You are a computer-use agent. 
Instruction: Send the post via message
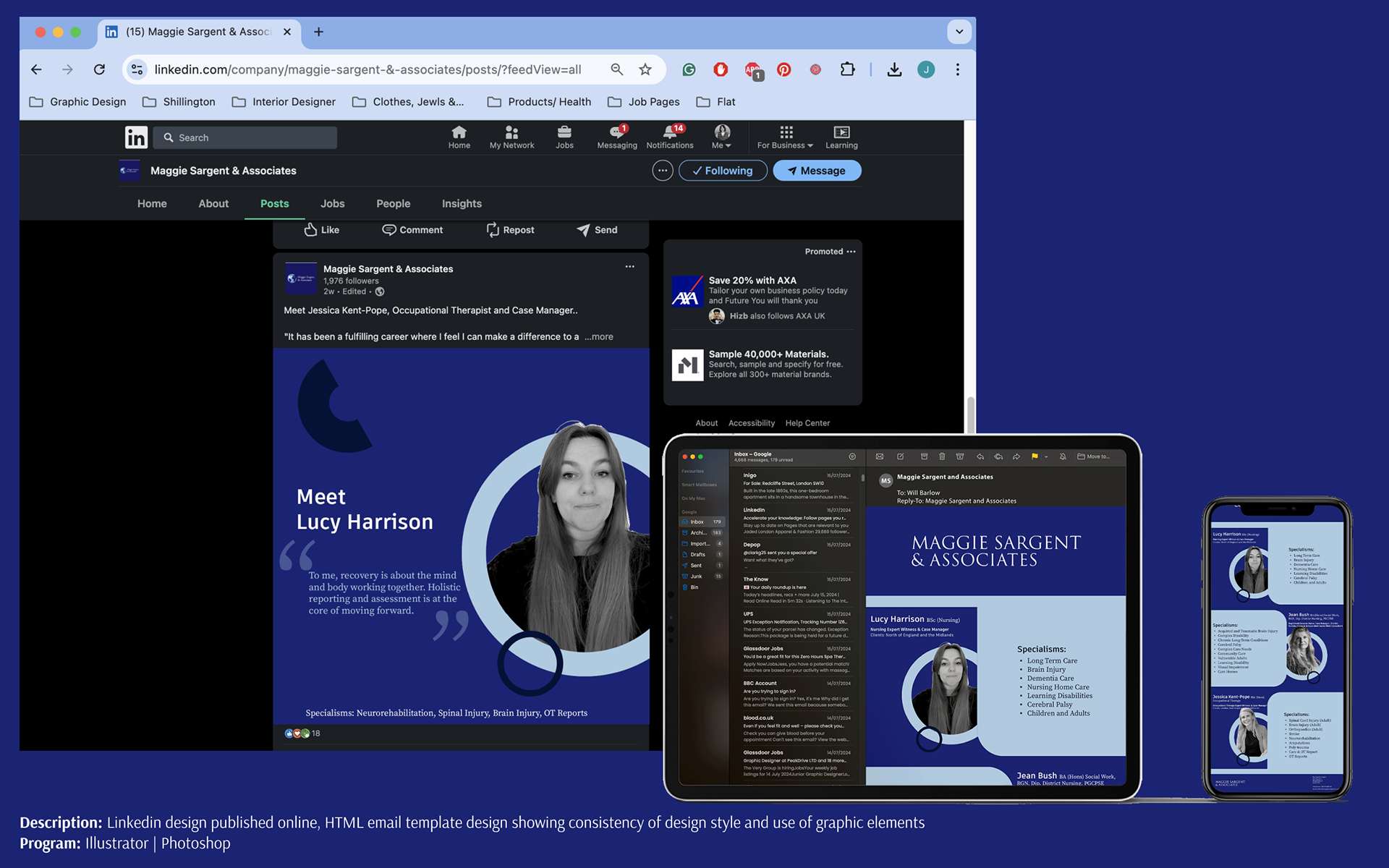coord(597,229)
